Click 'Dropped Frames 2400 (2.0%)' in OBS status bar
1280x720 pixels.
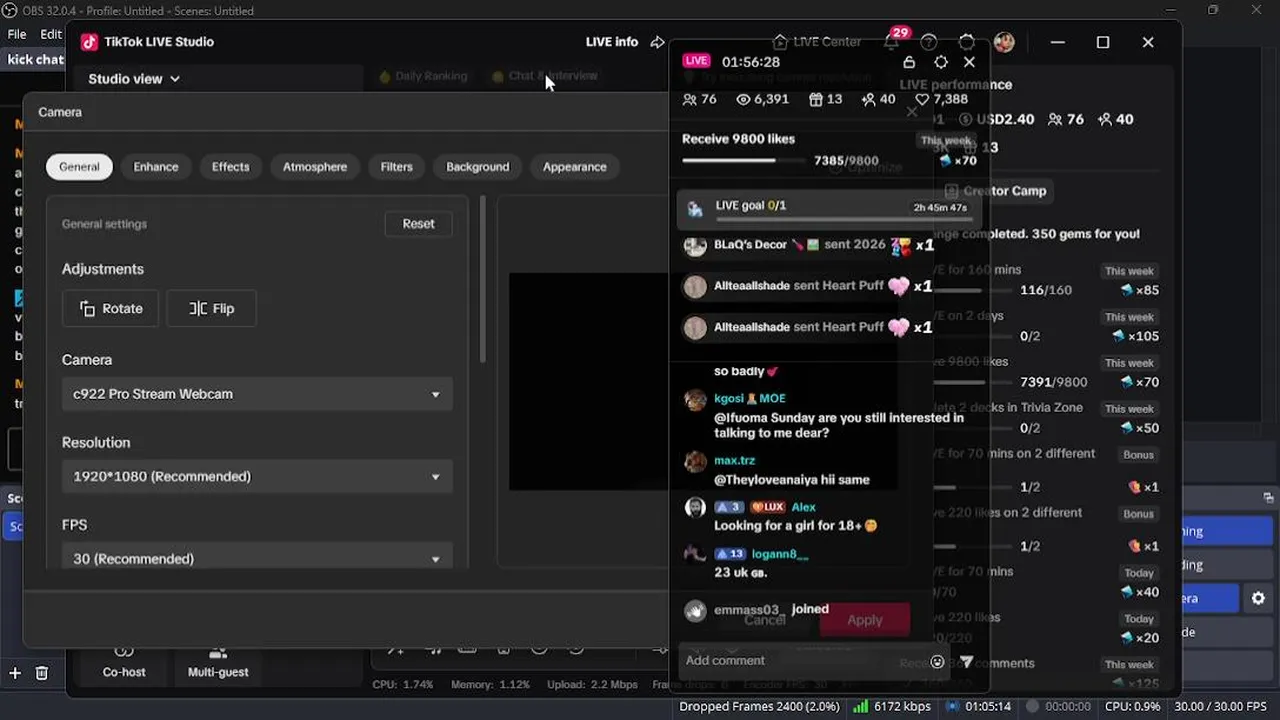(x=759, y=707)
